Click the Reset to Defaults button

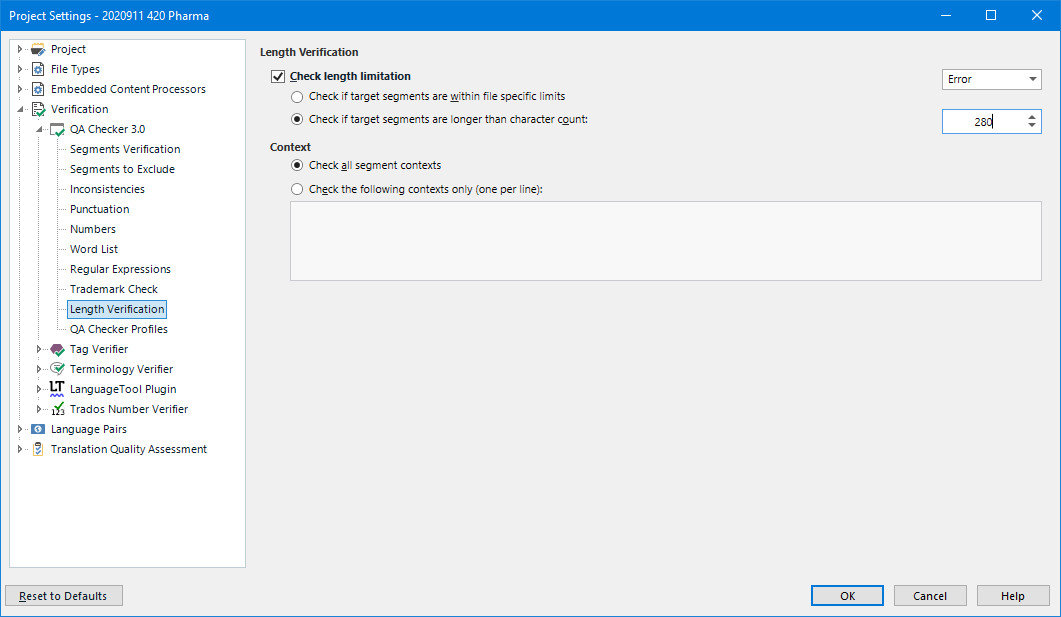(x=63, y=595)
